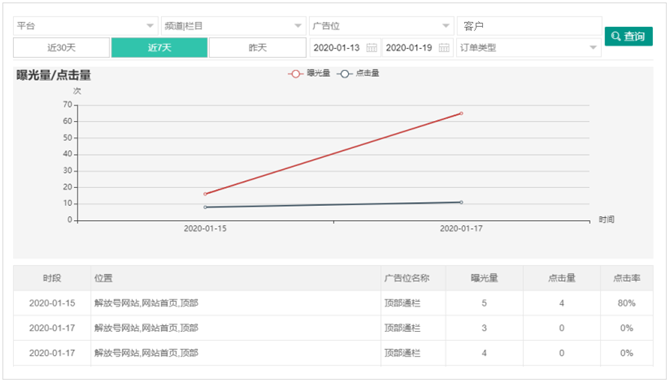Click the 点击率 column header

click(626, 278)
